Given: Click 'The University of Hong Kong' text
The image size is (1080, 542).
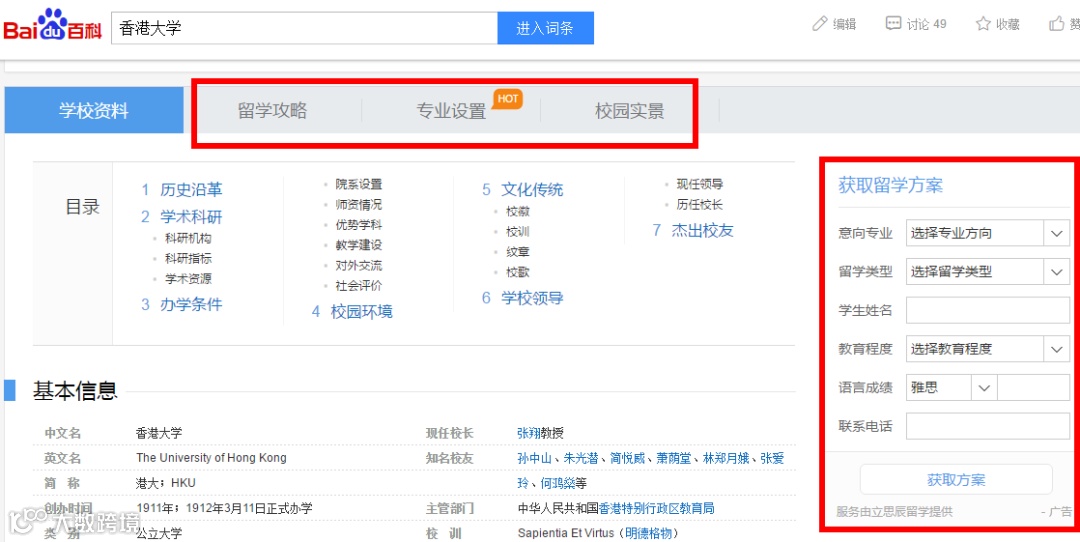Looking at the screenshot, I should pyautogui.click(x=211, y=458).
